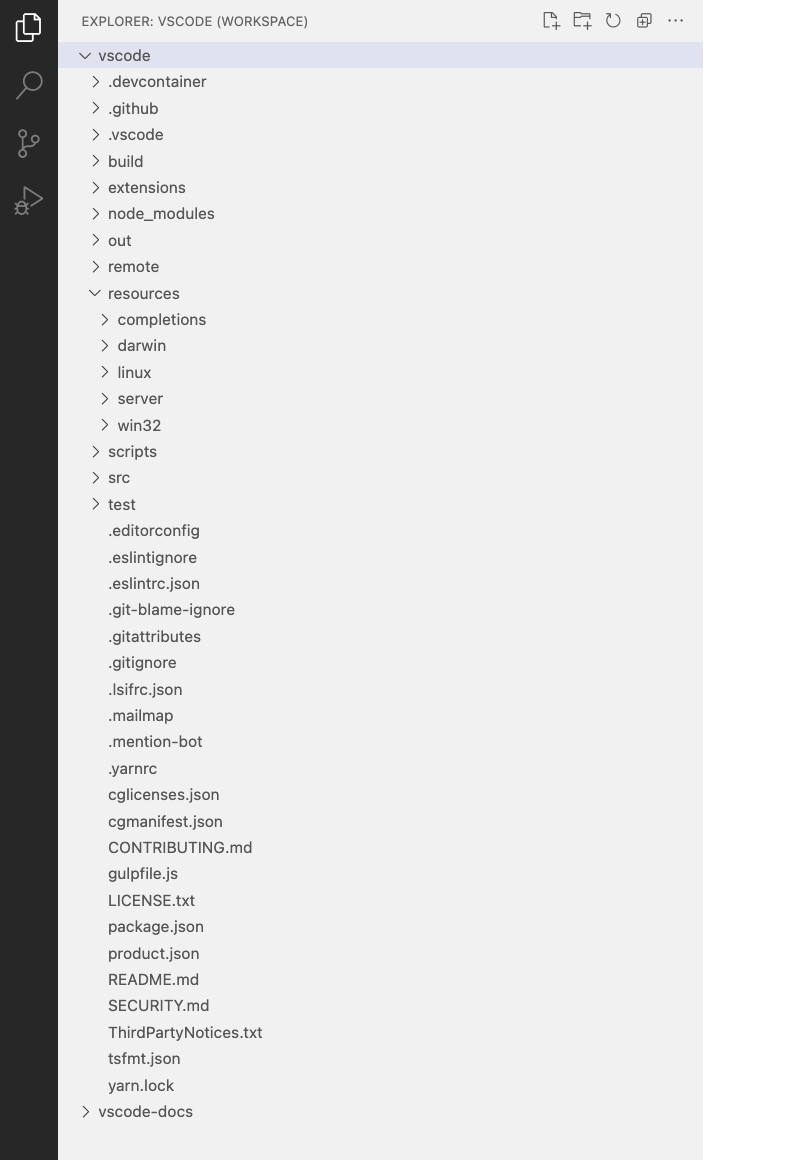This screenshot has width=786, height=1160.
Task: Open the Search view in the activity bar
Action: [x=28, y=86]
